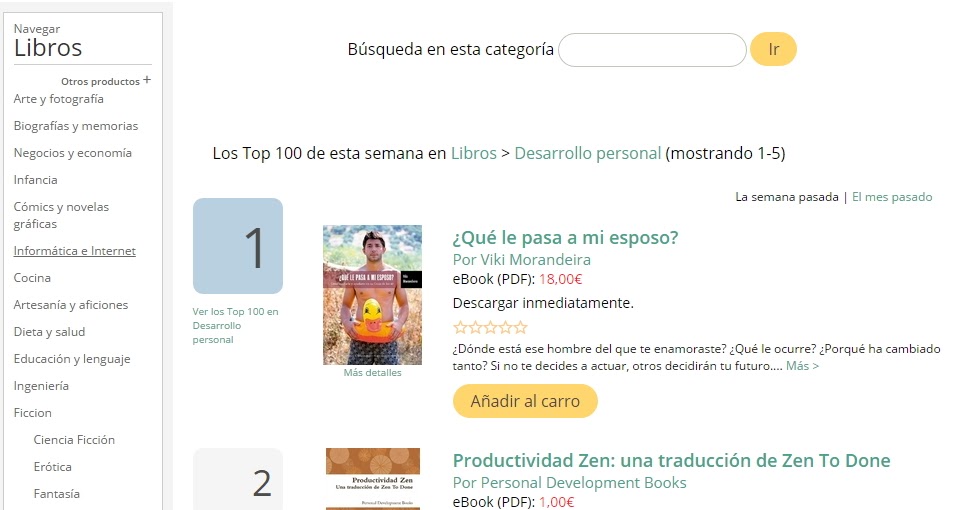Click the search field for this category
This screenshot has width=971, height=510.
[652, 50]
